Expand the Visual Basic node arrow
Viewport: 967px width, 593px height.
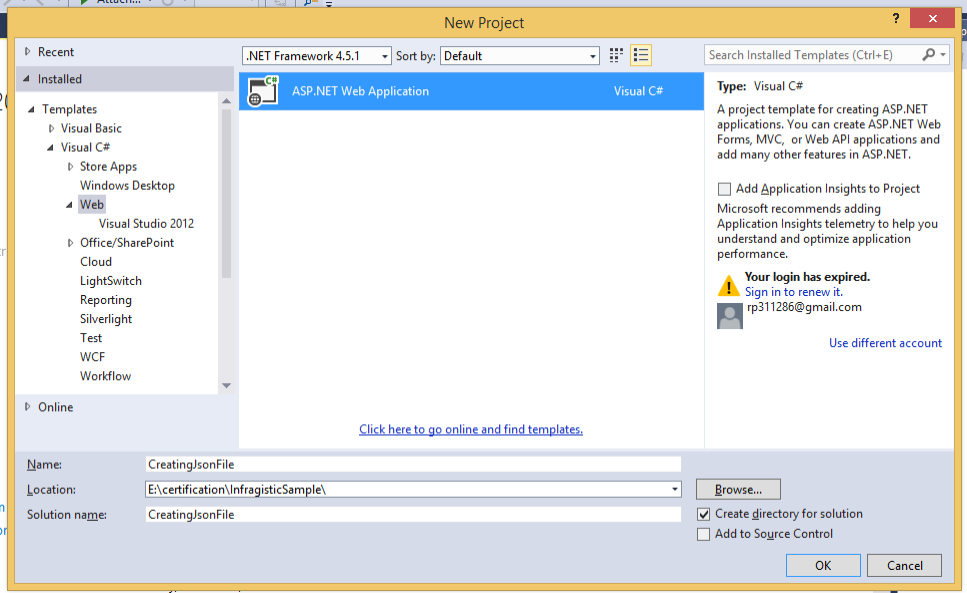(x=51, y=128)
